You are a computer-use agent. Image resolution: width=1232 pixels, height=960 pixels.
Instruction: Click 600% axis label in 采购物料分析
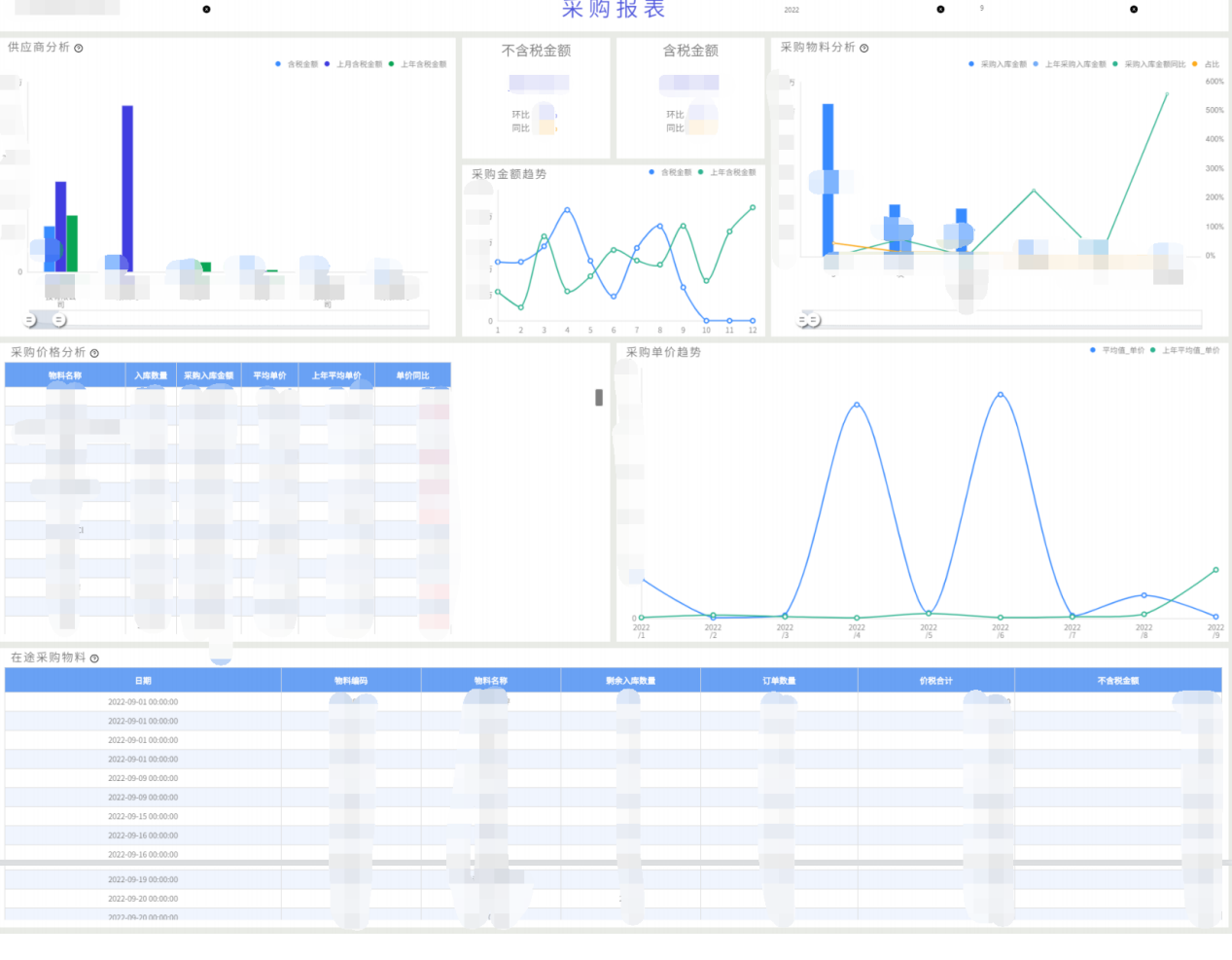coord(1214,82)
